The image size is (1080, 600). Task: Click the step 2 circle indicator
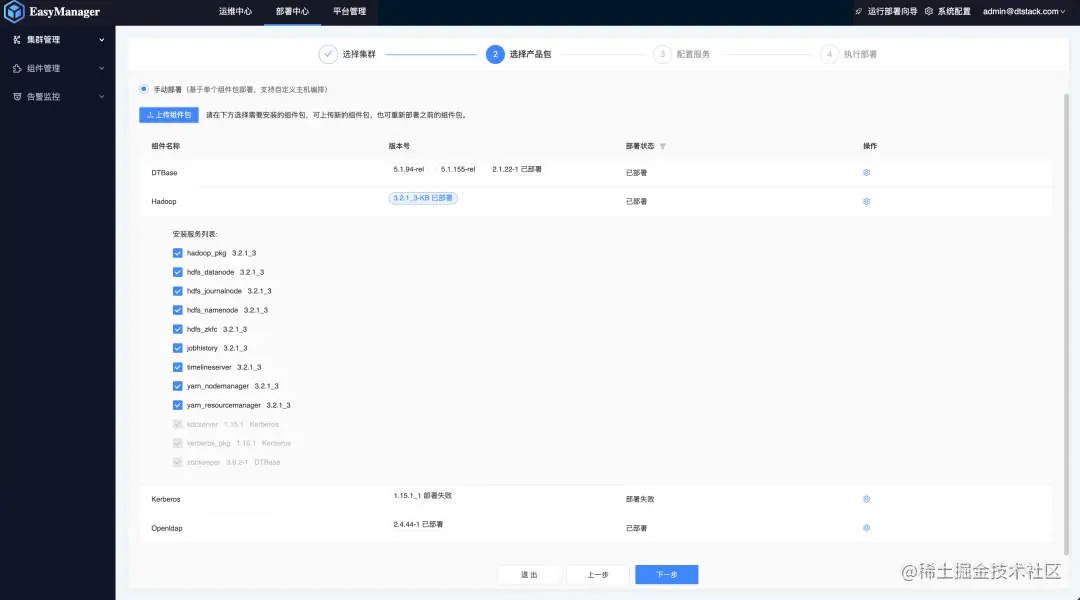pos(495,54)
